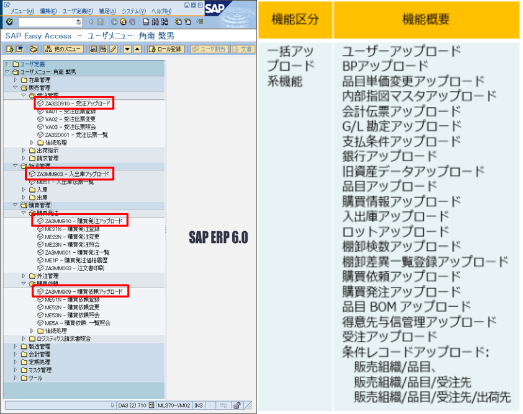The height and width of the screenshot is (414, 523).
Task: Open the ユーザ定義(F) menu
Action: click(78, 11)
